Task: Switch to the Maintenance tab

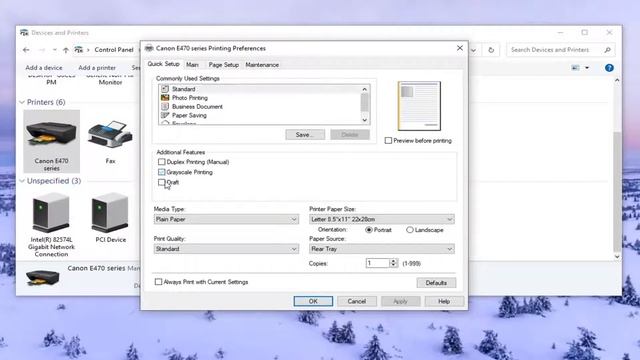Action: point(262,64)
